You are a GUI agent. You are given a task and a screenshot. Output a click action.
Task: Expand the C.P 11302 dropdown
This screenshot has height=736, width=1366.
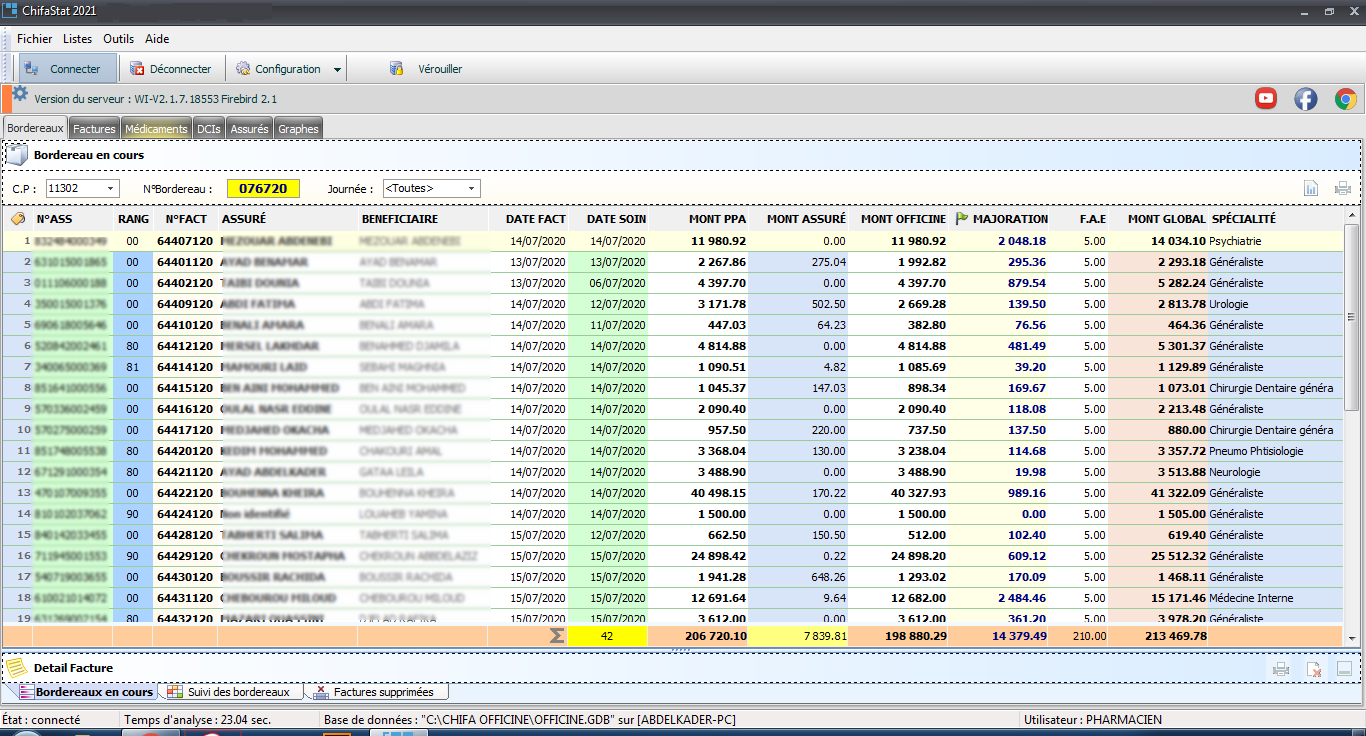point(110,188)
